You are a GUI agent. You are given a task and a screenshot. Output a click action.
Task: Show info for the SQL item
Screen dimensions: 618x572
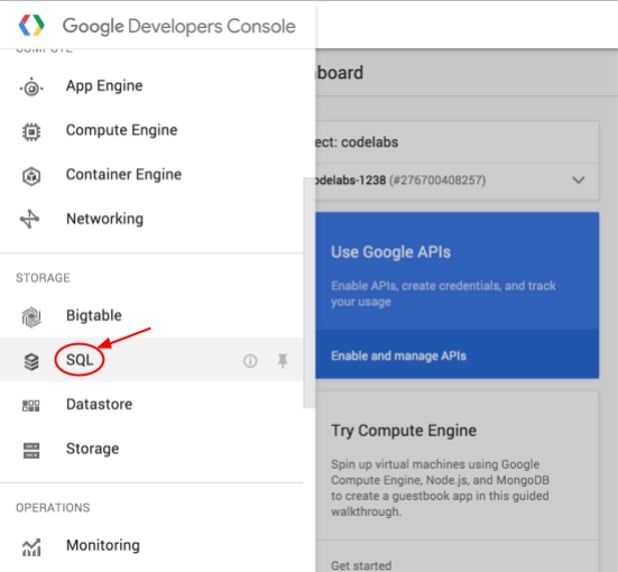point(250,361)
